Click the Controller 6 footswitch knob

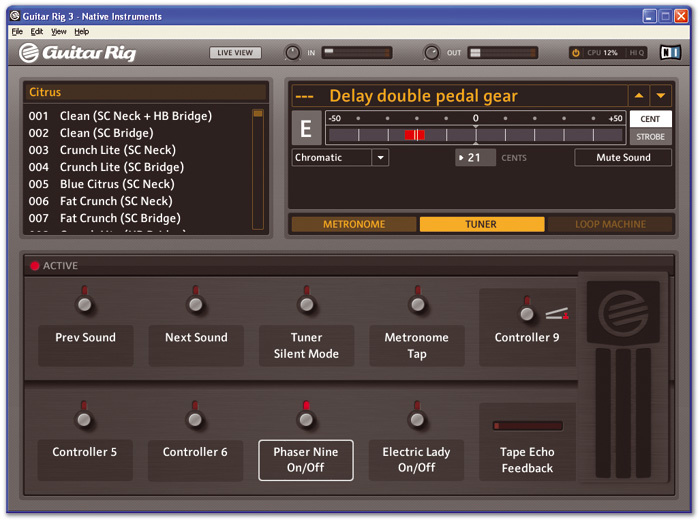pyautogui.click(x=195, y=419)
